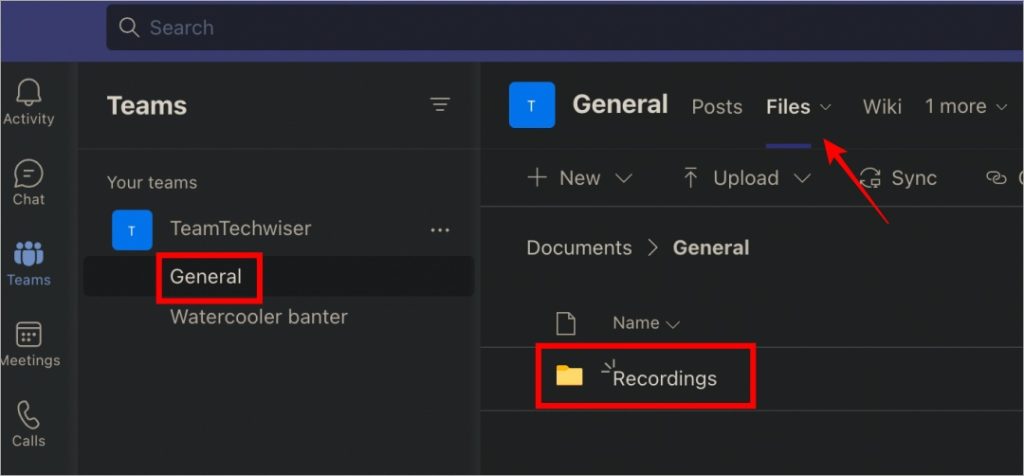Select the TeamTechwiser team name
This screenshot has height=476, width=1024.
pos(240,229)
